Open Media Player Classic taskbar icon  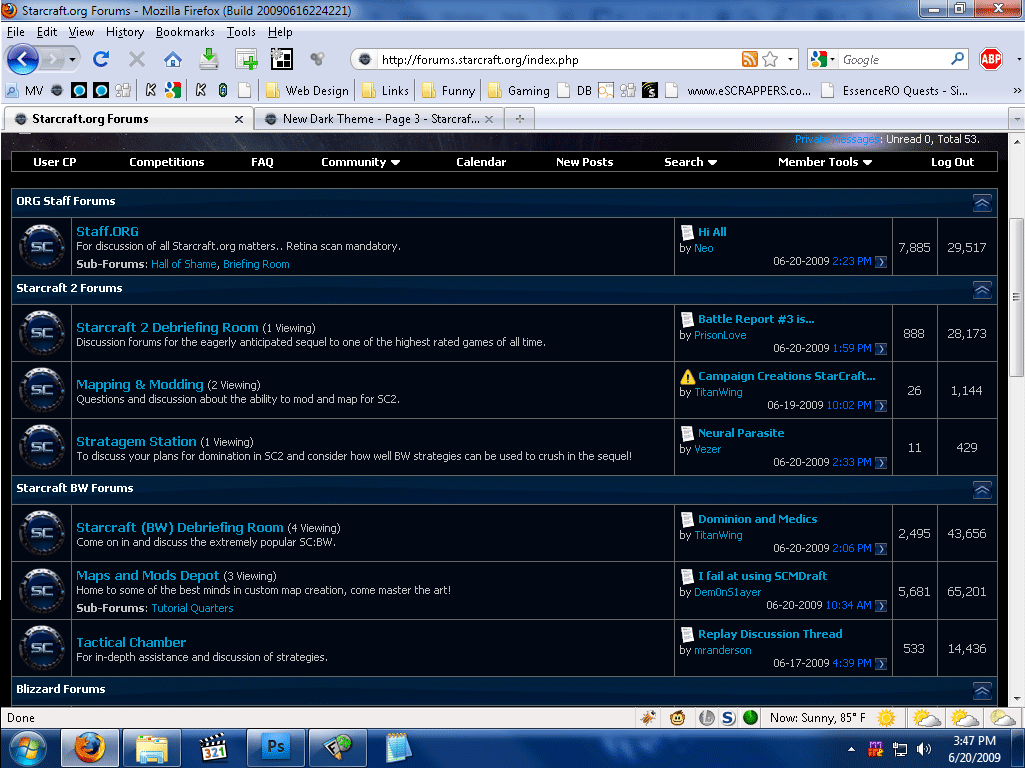click(214, 747)
